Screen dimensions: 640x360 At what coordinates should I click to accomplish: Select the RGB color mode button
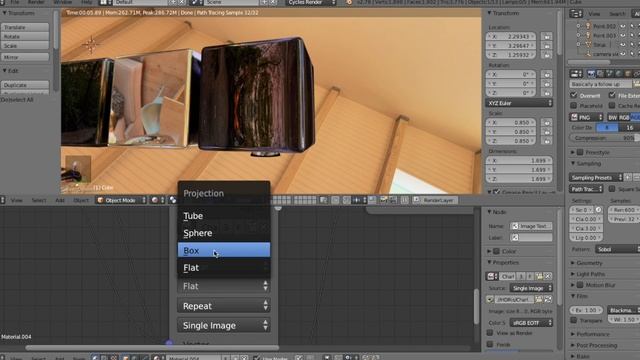tap(624, 118)
